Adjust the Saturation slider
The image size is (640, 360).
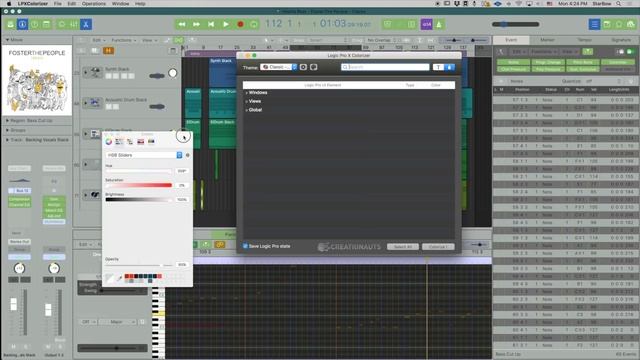(139, 185)
